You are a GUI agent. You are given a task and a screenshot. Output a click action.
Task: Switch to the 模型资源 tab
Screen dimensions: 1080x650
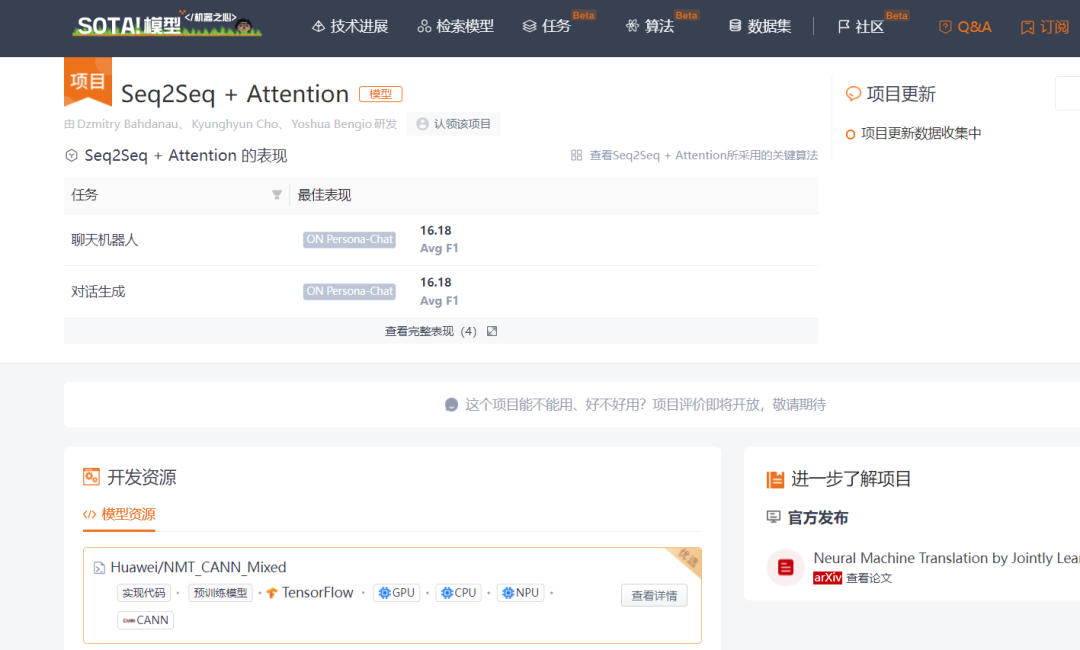click(x=119, y=514)
